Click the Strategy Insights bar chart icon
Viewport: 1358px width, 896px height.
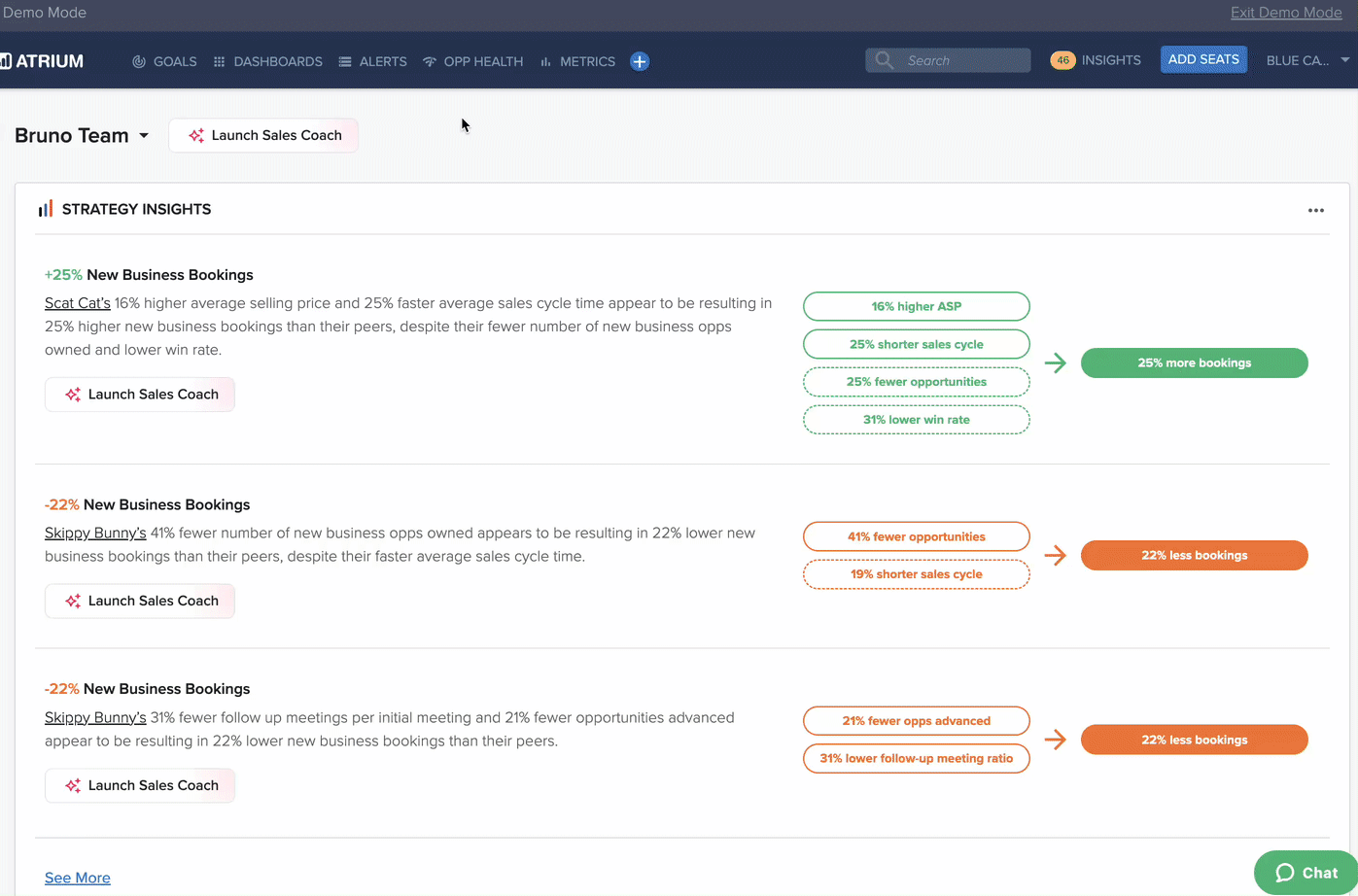46,209
